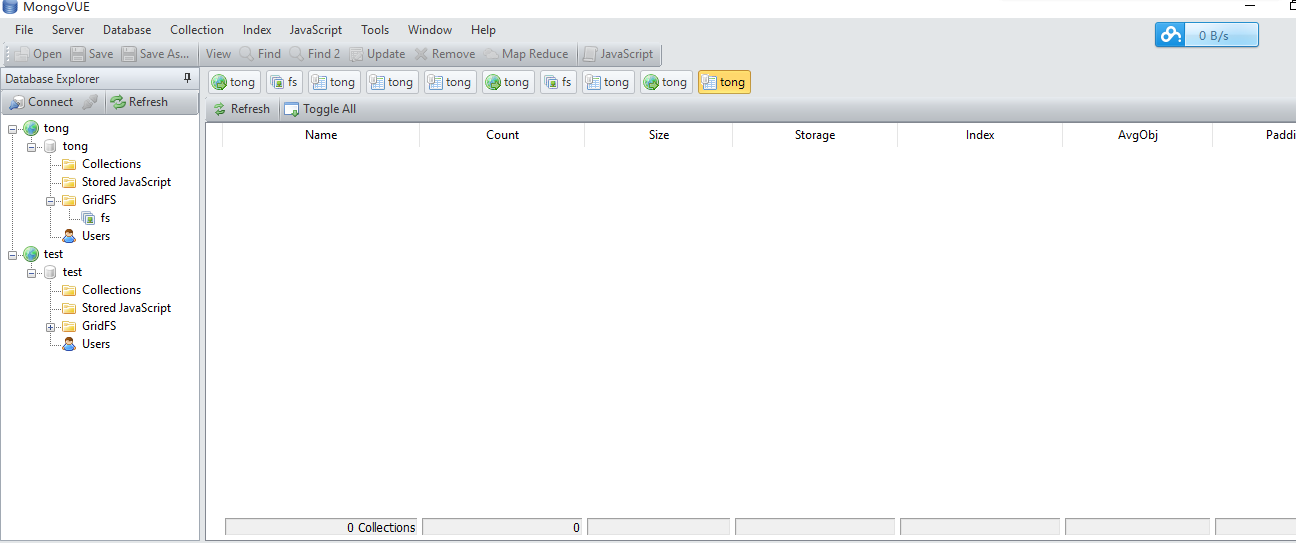1296x543 pixels.
Task: Click the Size column header
Action: pyautogui.click(x=659, y=135)
